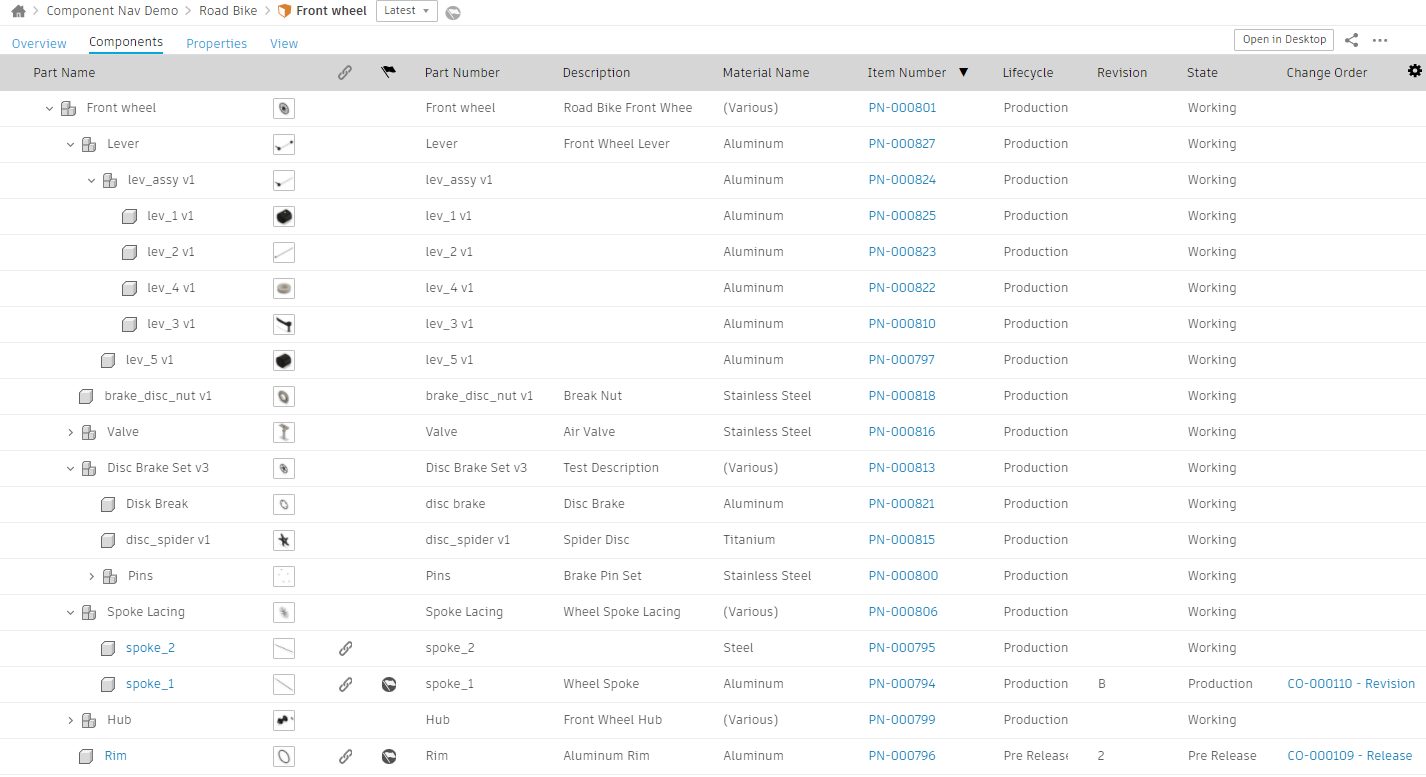The height and width of the screenshot is (777, 1426).
Task: Click the share icon
Action: (1351, 40)
